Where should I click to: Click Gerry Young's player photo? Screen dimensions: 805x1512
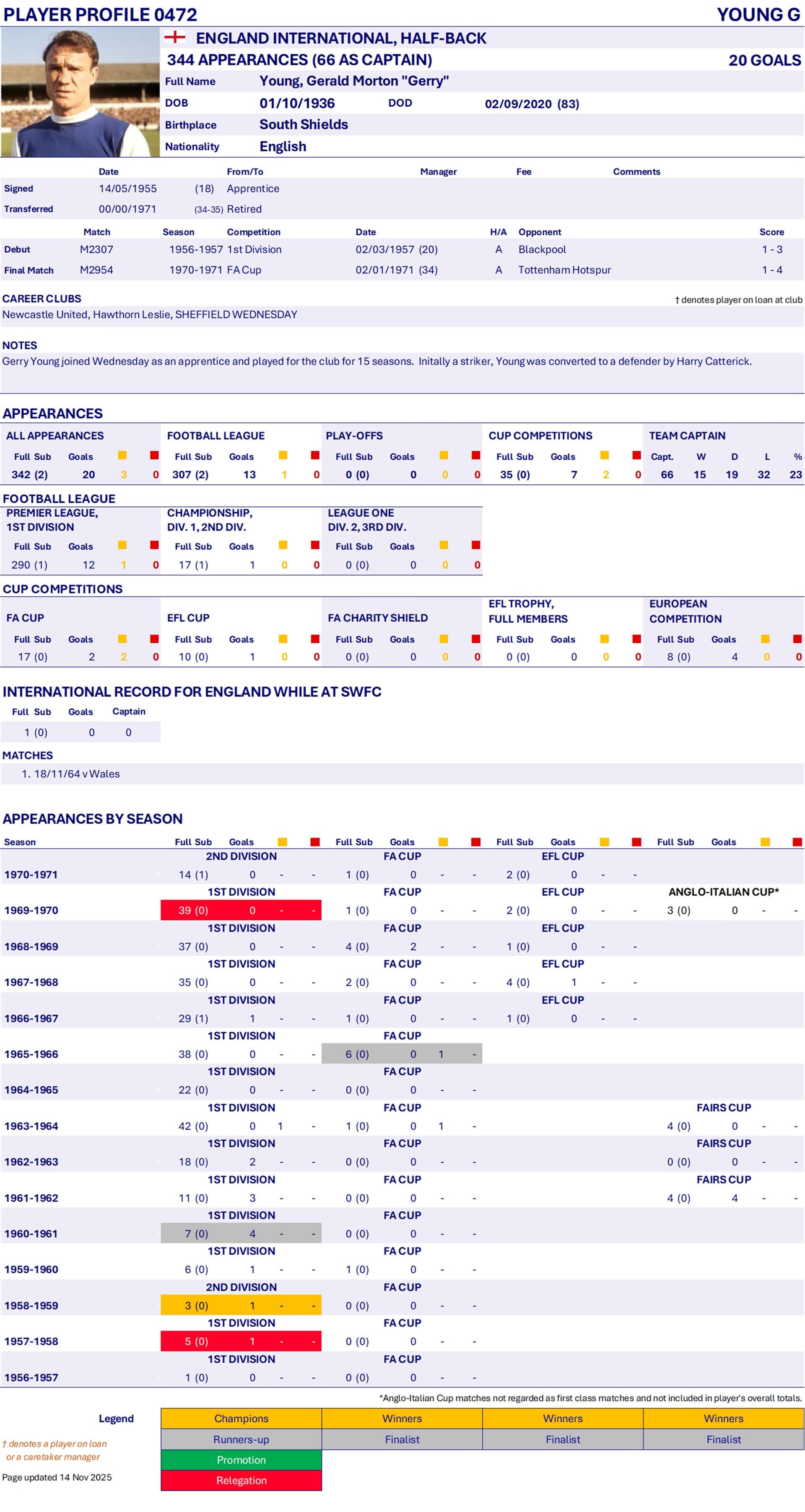coord(80,92)
